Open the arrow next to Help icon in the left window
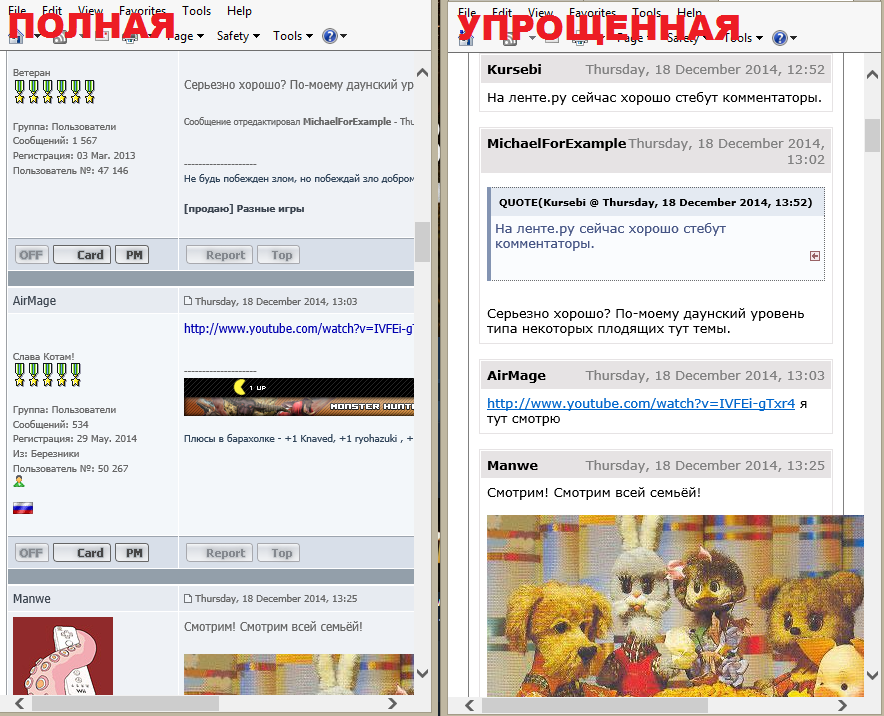 [343, 37]
